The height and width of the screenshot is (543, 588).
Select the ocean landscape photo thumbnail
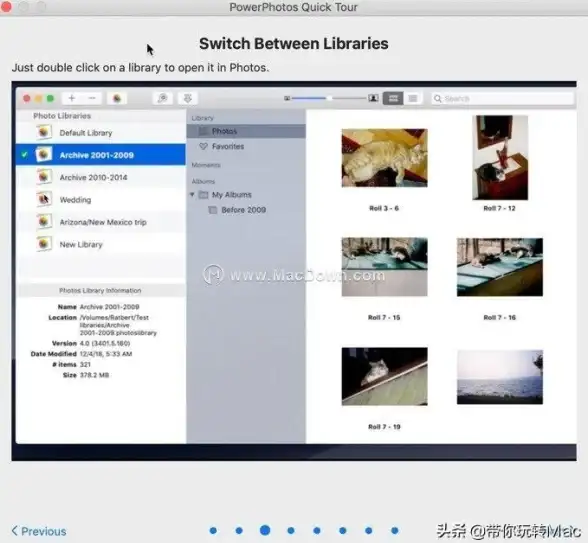coord(500,377)
